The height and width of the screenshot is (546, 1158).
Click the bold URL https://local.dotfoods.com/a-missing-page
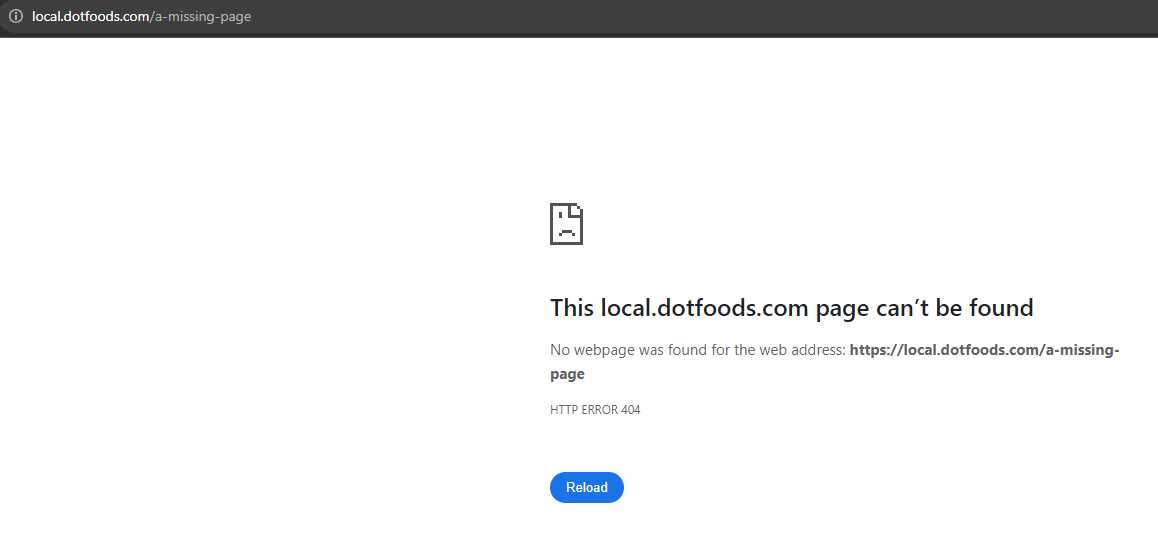[835, 362]
